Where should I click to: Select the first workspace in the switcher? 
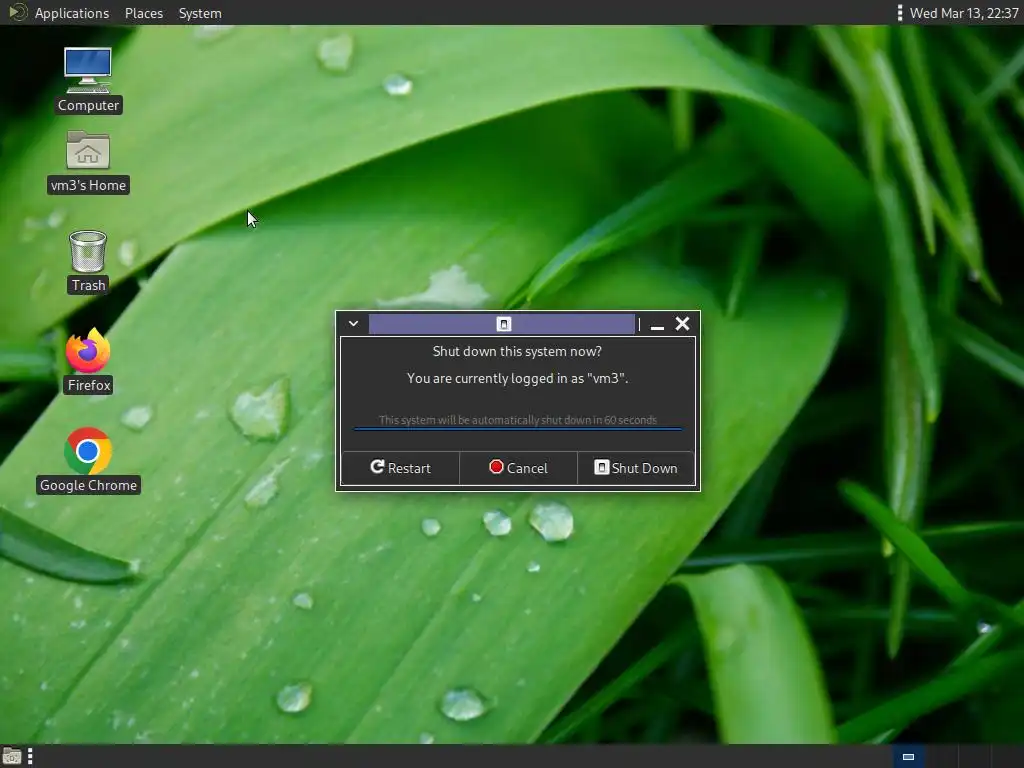908,757
